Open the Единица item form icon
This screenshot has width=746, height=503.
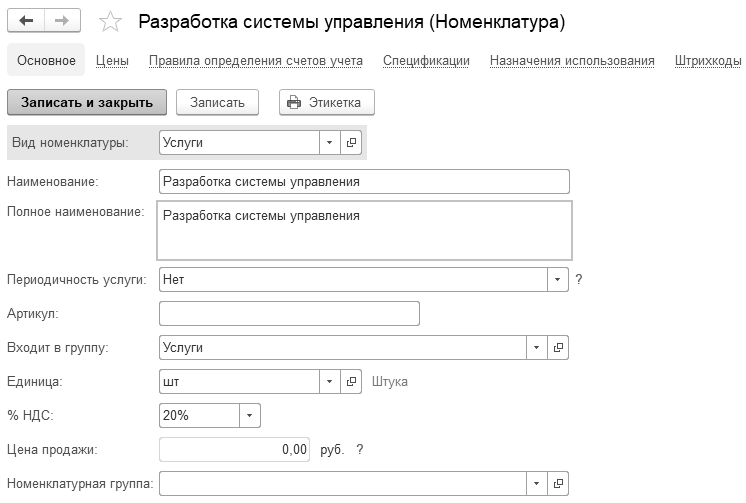(x=351, y=381)
